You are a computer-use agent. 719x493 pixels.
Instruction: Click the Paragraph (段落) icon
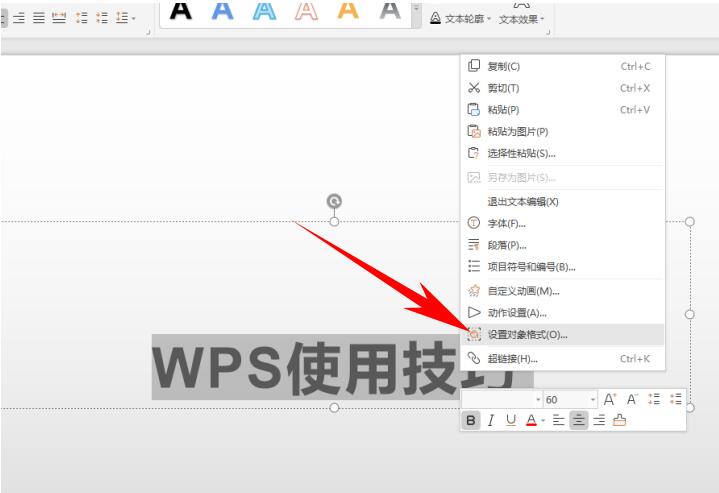coord(474,244)
